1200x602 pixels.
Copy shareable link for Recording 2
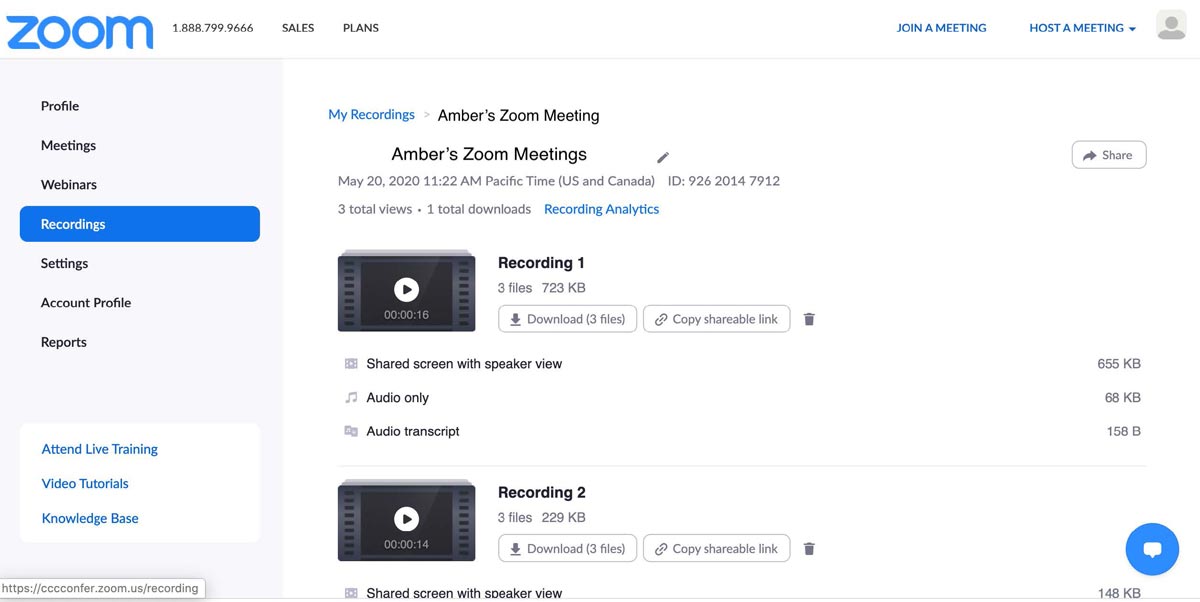point(716,548)
